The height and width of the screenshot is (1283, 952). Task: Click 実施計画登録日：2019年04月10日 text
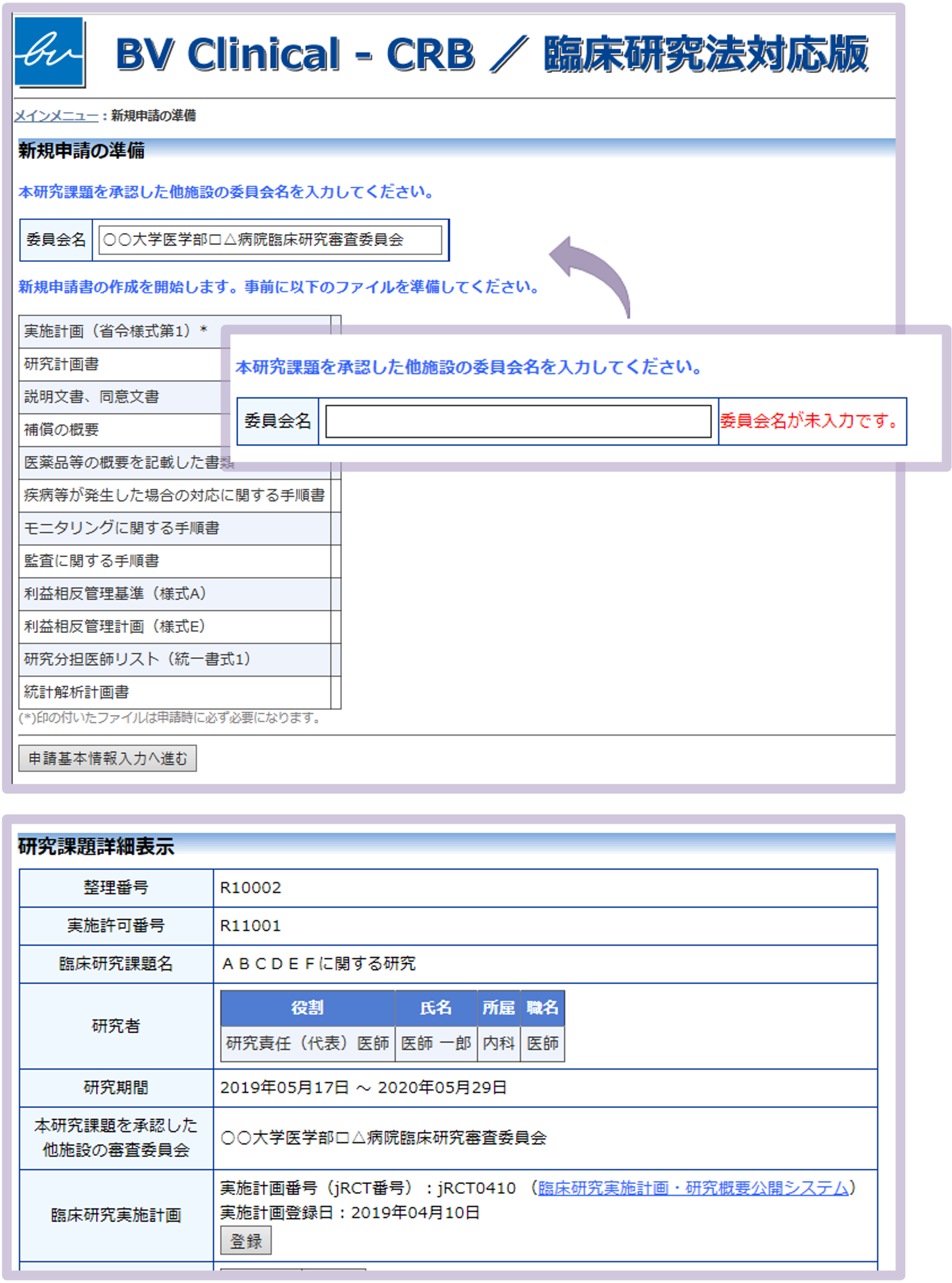pyautogui.click(x=350, y=1213)
